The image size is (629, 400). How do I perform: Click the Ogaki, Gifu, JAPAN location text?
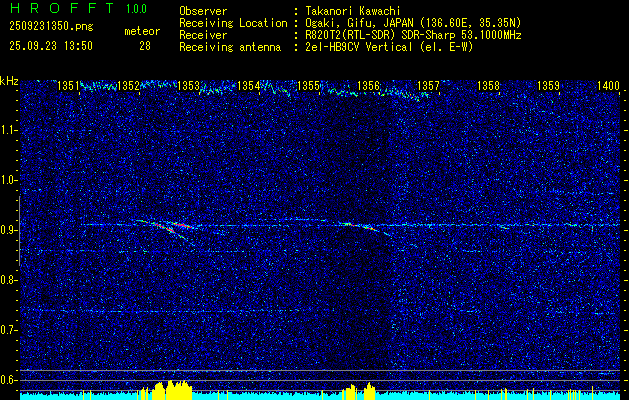click(x=413, y=23)
